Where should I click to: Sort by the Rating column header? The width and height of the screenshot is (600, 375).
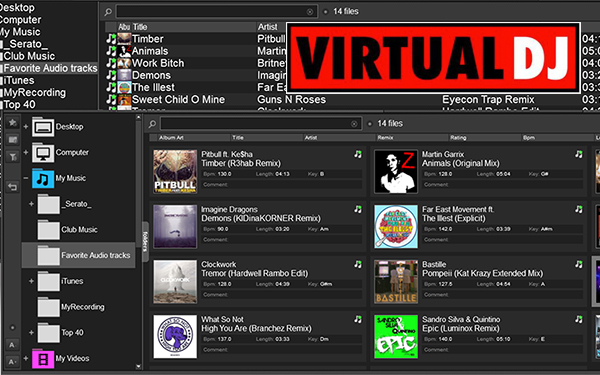pos(485,138)
